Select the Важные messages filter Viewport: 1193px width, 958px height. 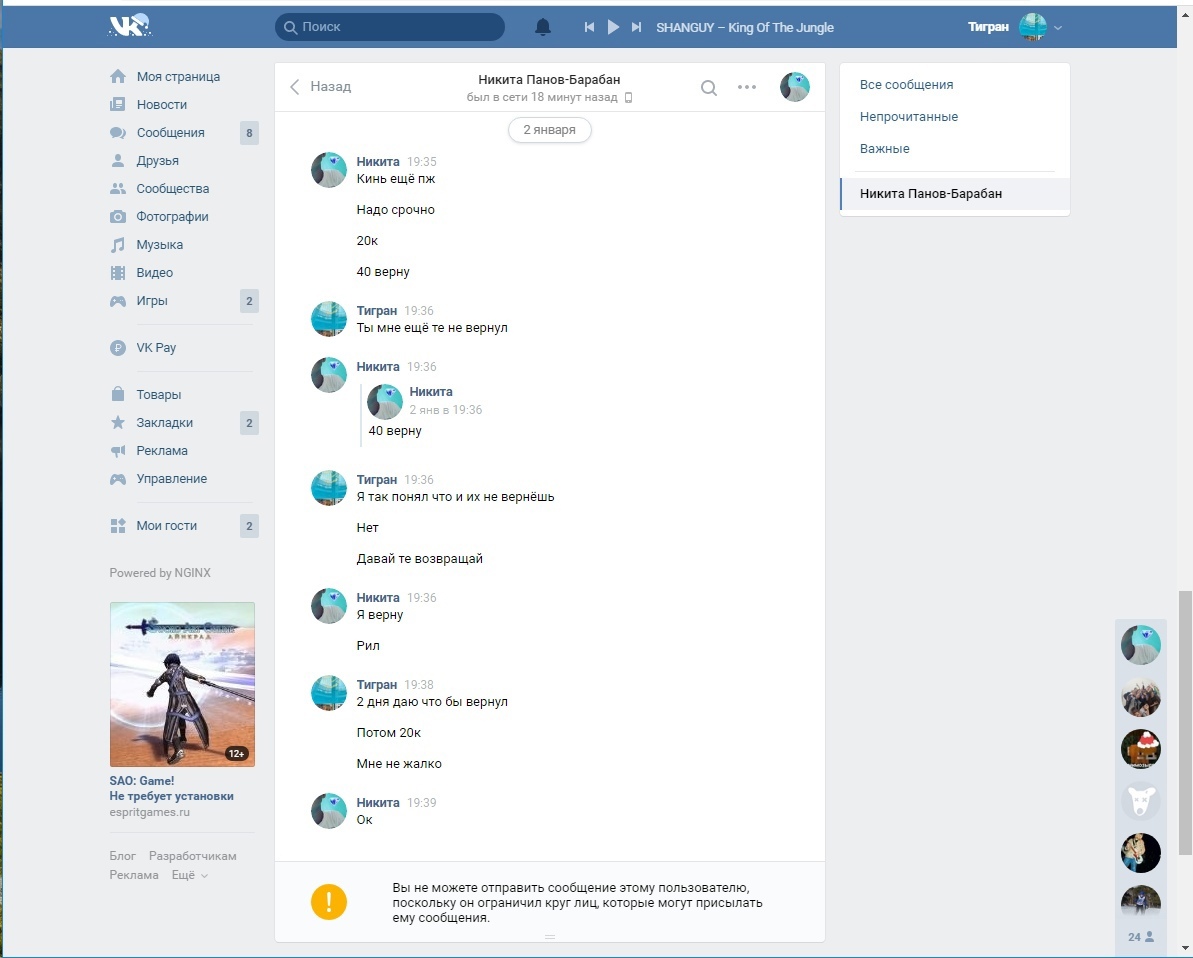pos(884,149)
